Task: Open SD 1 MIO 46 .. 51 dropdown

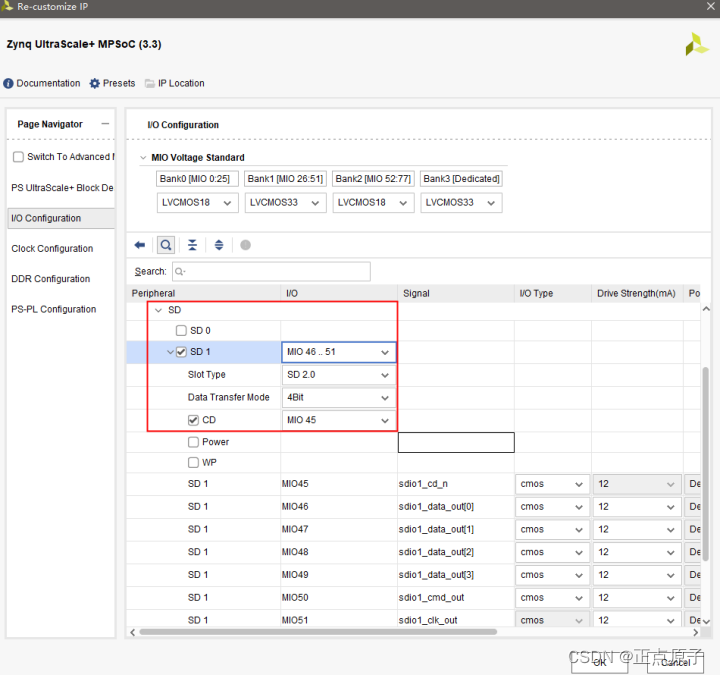Action: click(339, 352)
